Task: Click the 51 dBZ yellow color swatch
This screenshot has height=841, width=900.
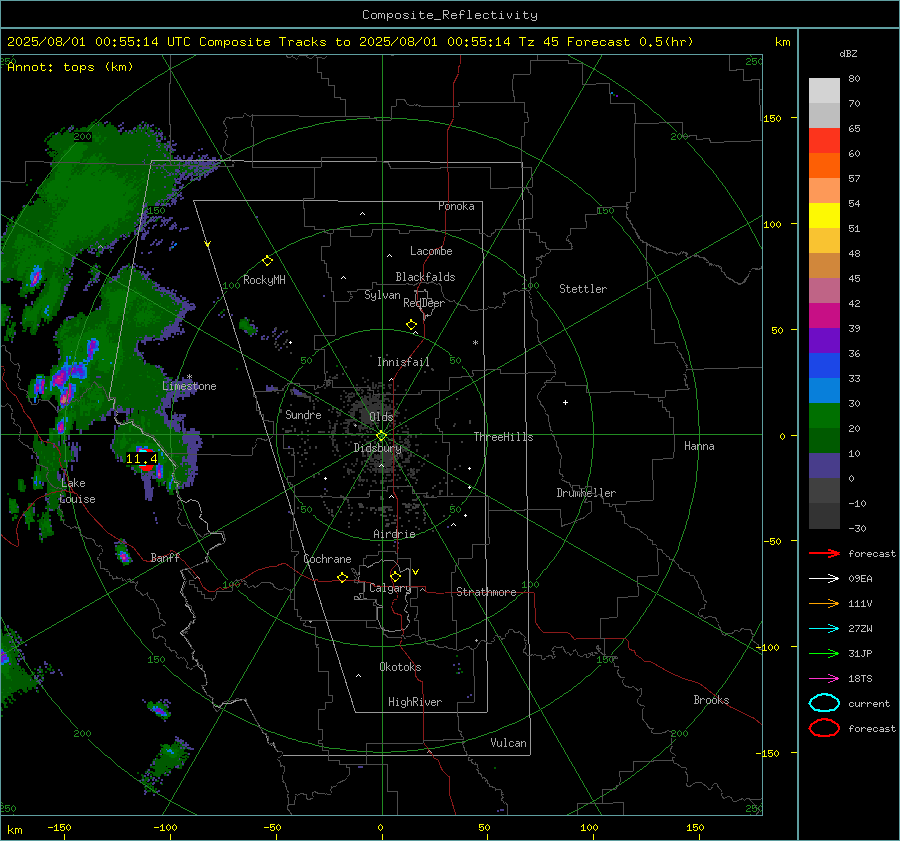Action: pos(824,215)
